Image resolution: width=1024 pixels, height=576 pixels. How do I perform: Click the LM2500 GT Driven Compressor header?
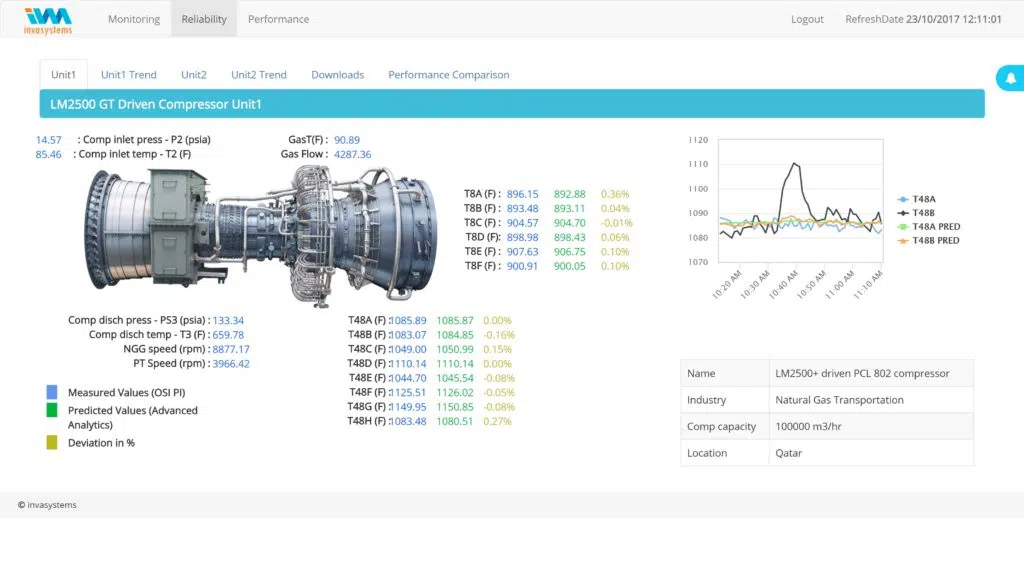pos(512,104)
